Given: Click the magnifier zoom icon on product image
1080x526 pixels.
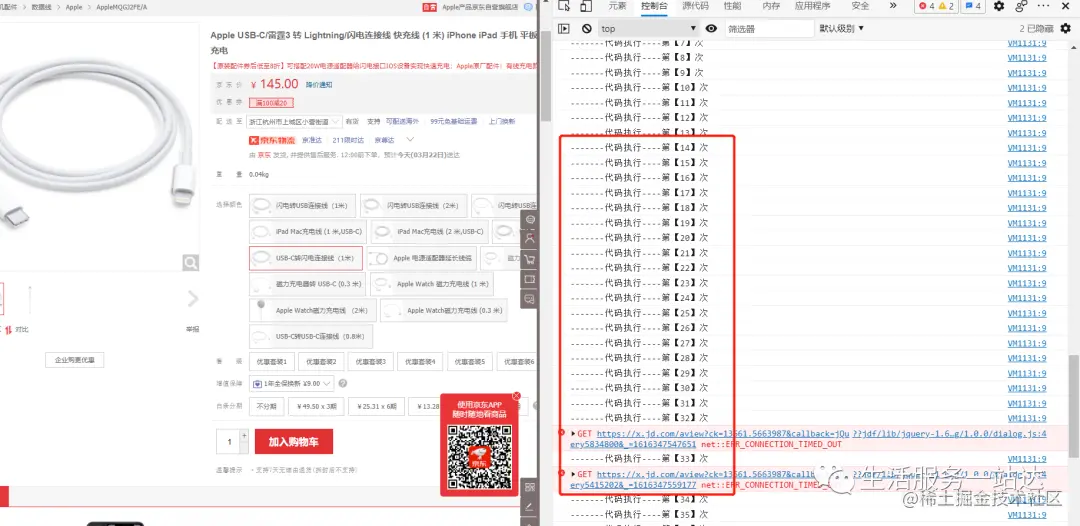Looking at the screenshot, I should click(191, 262).
